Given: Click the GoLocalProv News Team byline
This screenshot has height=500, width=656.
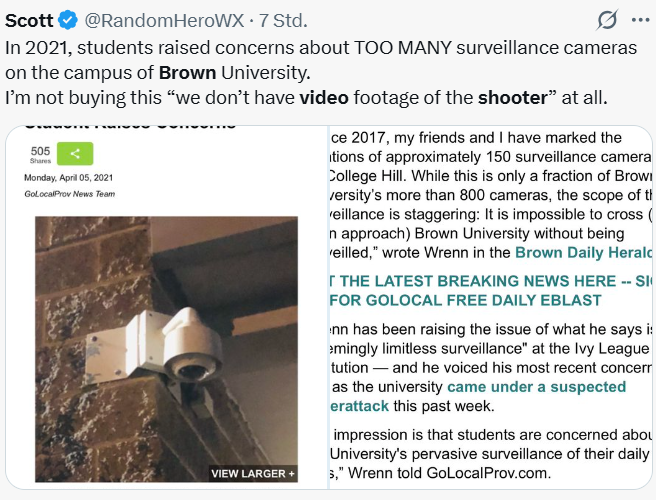Looking at the screenshot, I should coord(69,194).
